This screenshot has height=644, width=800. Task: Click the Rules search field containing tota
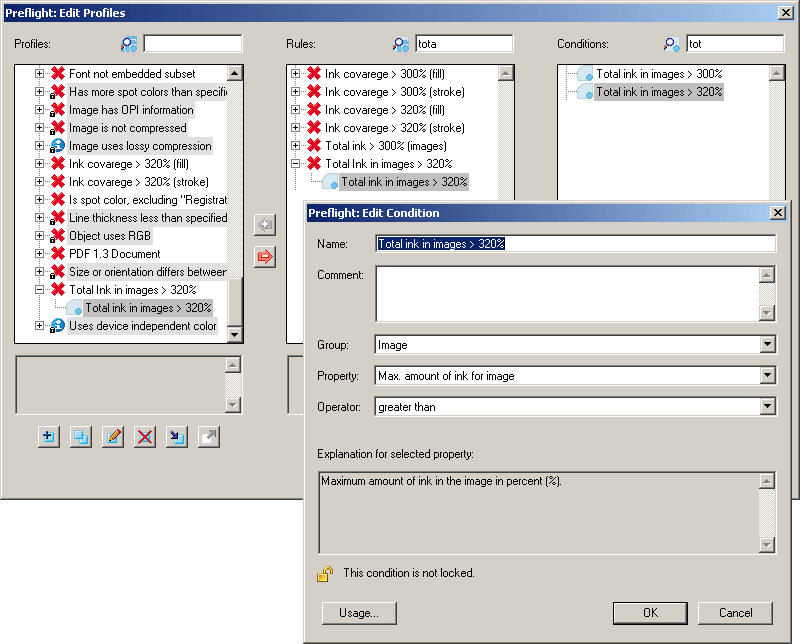[464, 44]
